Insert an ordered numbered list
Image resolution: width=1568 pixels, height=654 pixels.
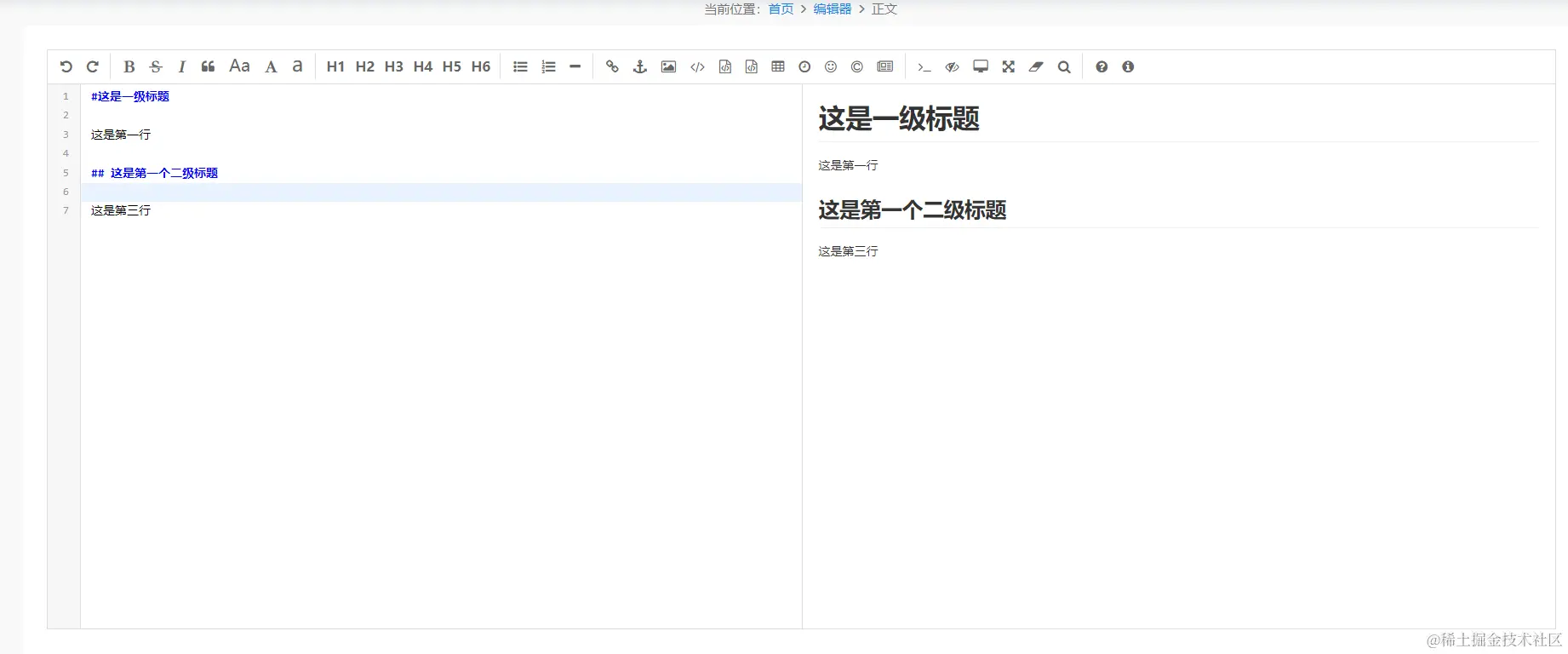click(549, 66)
